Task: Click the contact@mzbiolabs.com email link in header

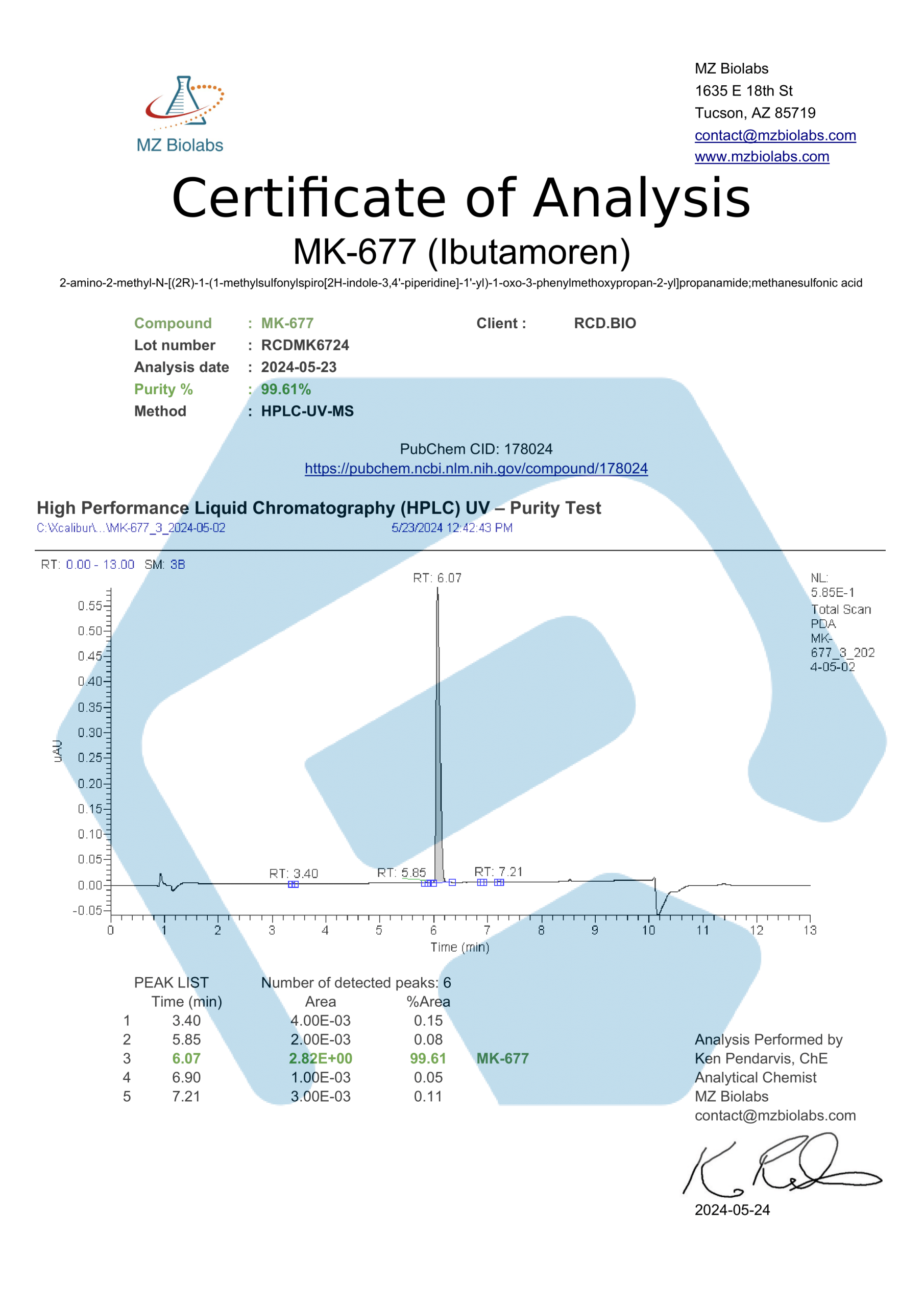Action: coord(775,135)
